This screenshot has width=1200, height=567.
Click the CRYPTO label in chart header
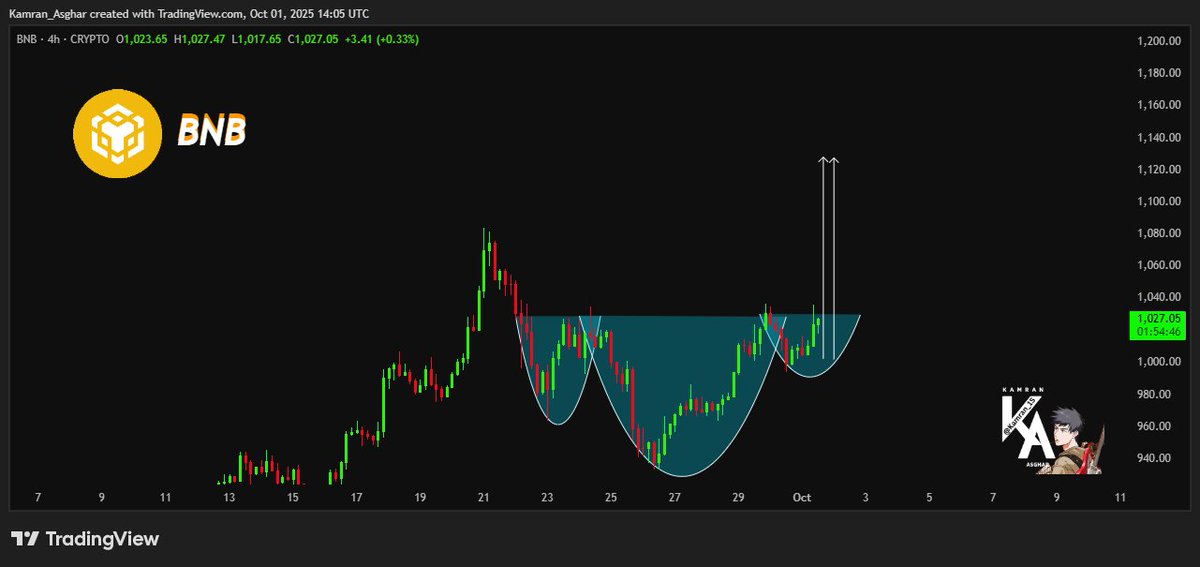click(x=90, y=39)
